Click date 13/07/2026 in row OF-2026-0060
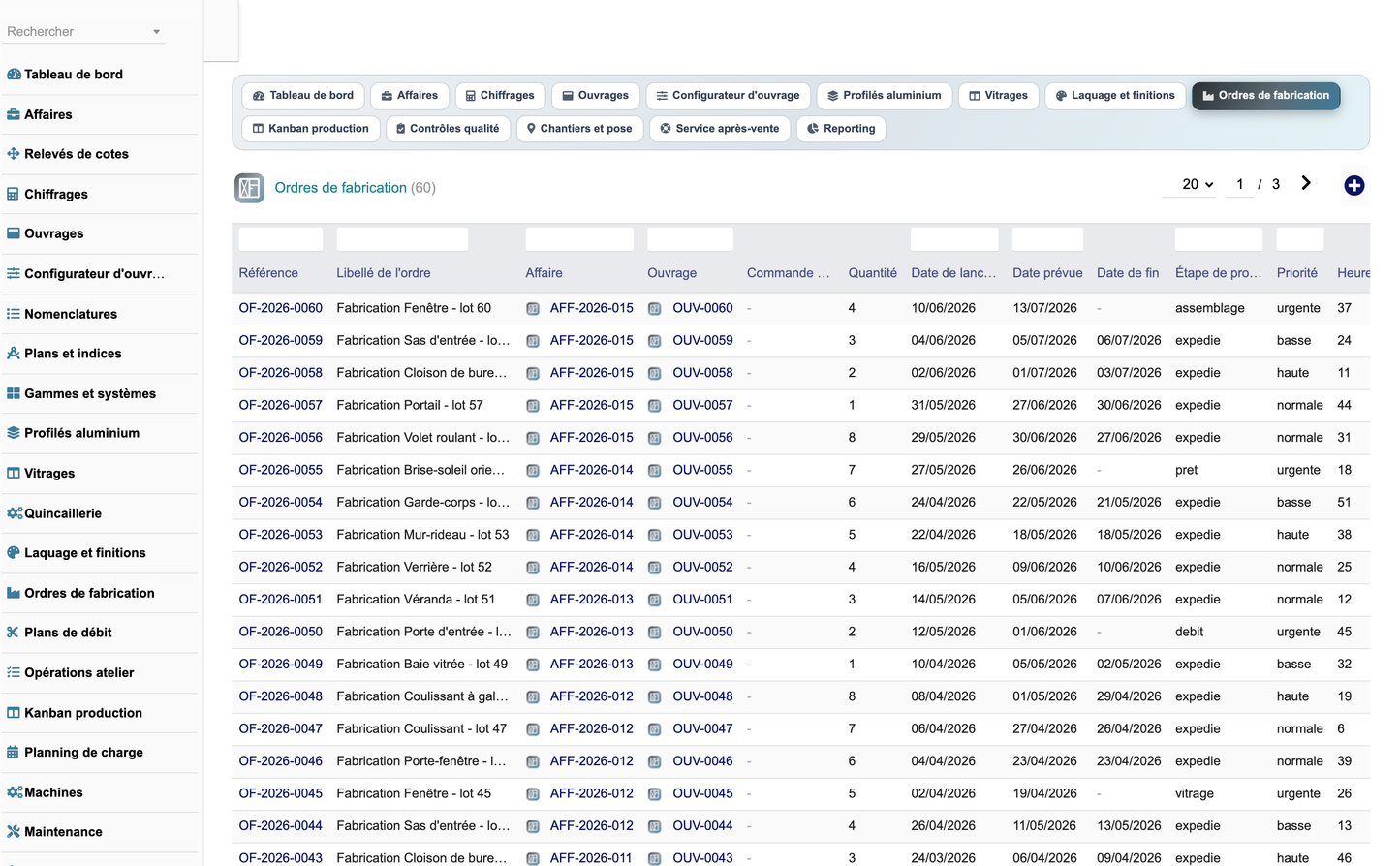 click(1045, 308)
